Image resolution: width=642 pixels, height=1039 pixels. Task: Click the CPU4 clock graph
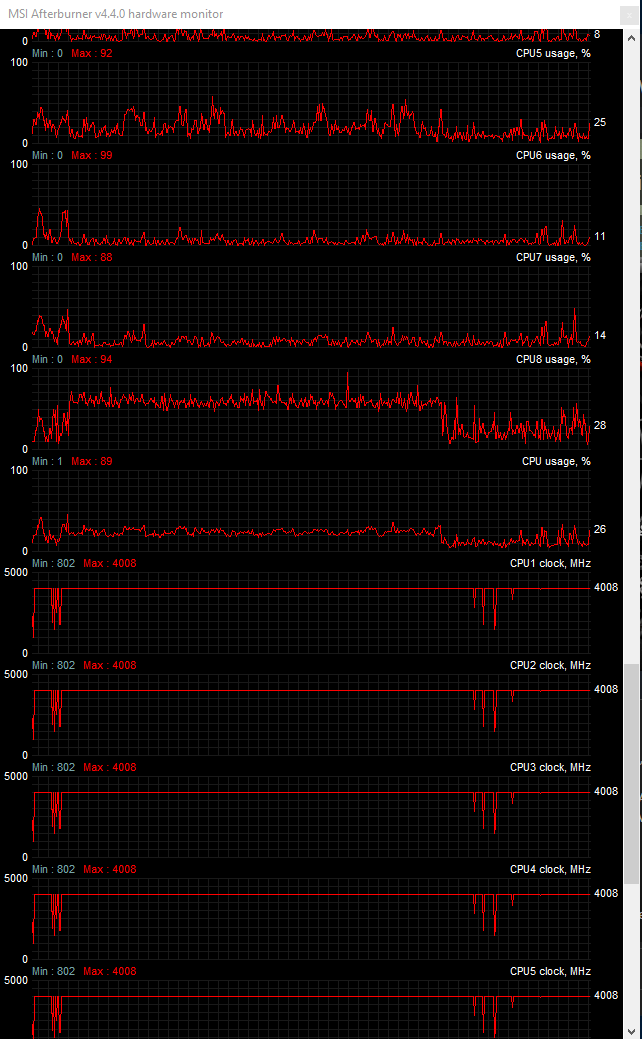[311, 919]
